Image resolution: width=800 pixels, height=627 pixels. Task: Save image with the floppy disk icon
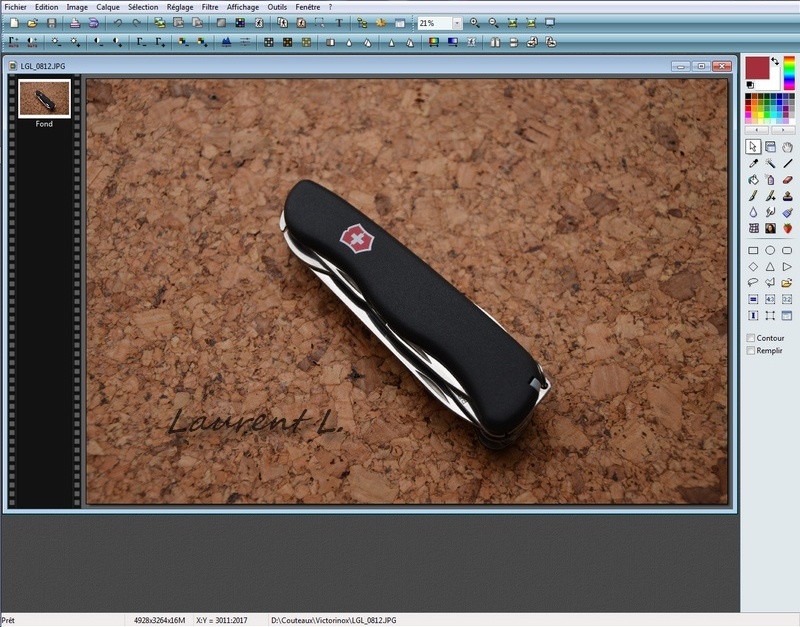pos(52,23)
